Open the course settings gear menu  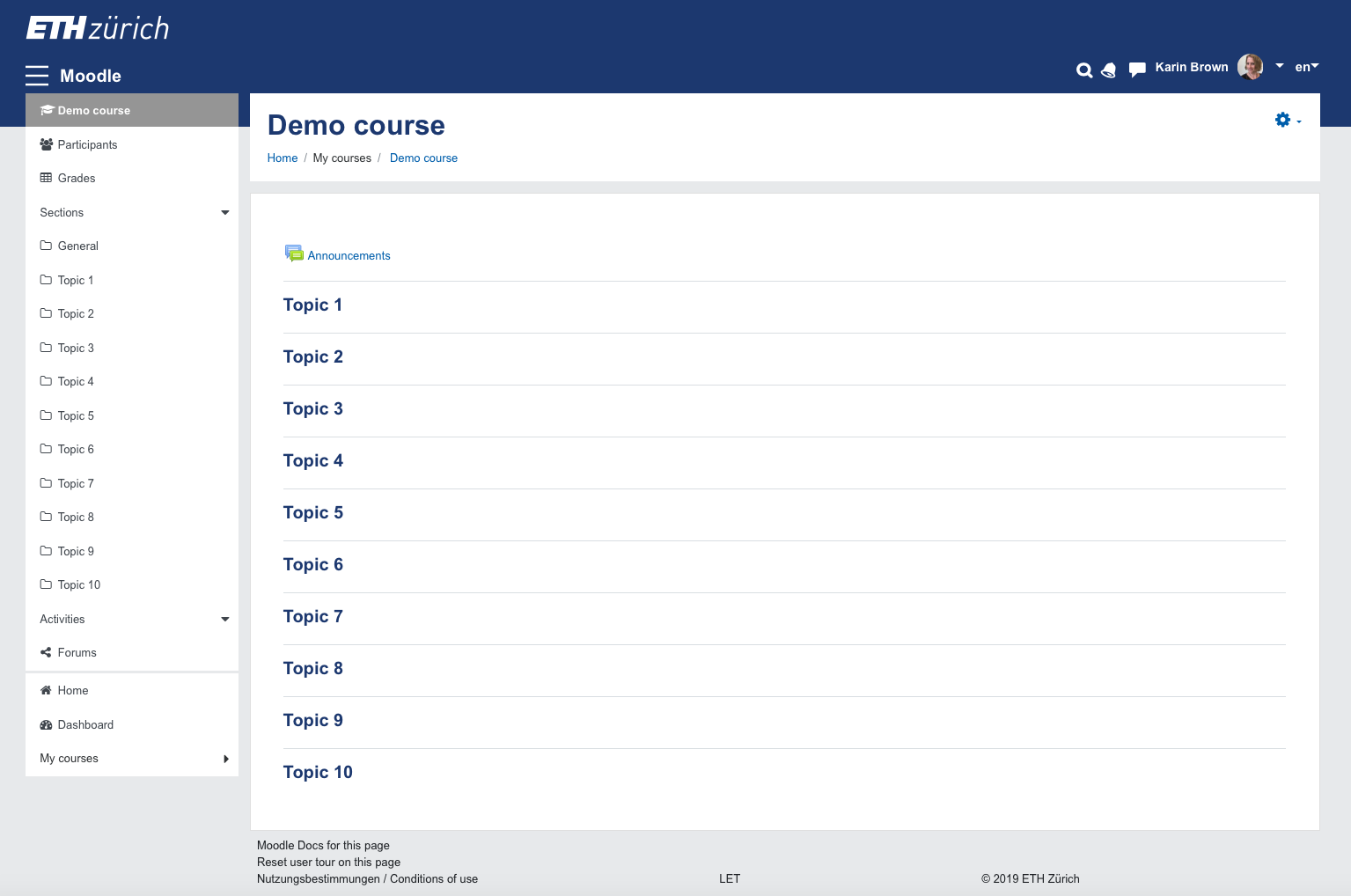tap(1288, 120)
